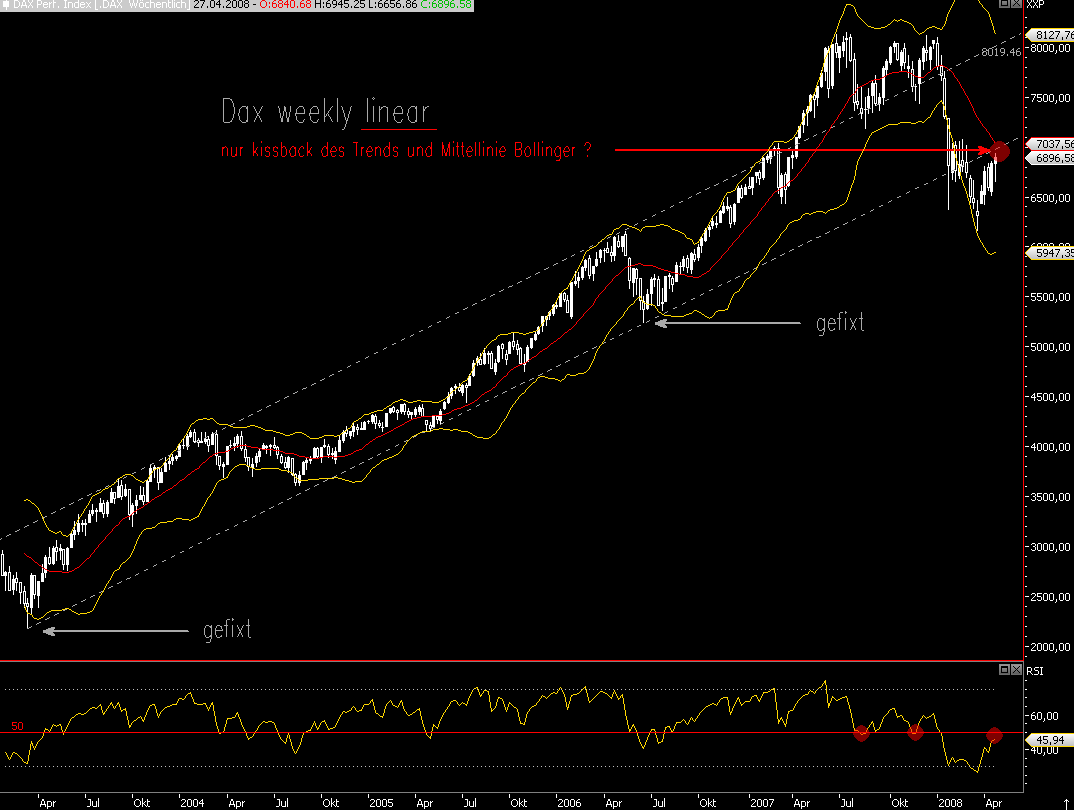Select the 'Dax weekly linear' text annotation
The width and height of the screenshot is (1074, 810).
click(326, 112)
